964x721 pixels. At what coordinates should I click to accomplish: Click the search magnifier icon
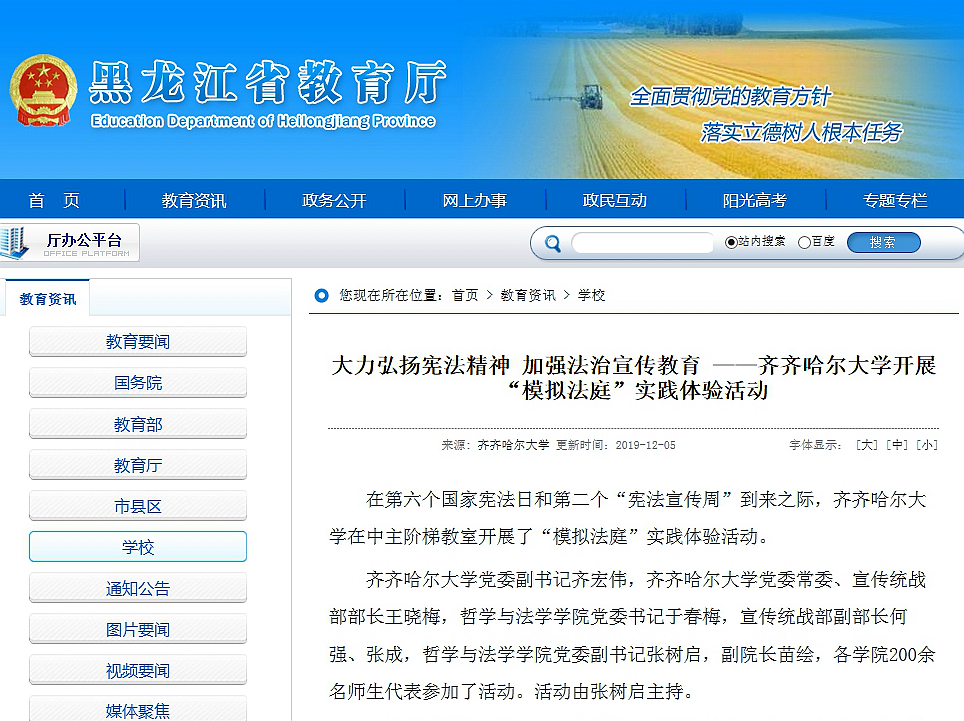pyautogui.click(x=552, y=243)
